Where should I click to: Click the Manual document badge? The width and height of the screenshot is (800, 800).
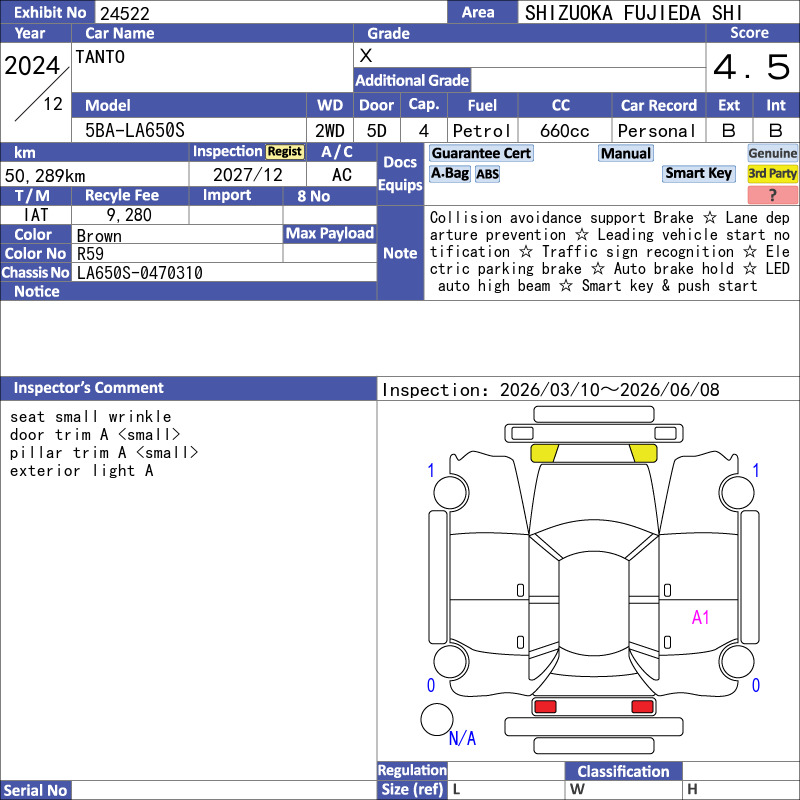[x=626, y=153]
